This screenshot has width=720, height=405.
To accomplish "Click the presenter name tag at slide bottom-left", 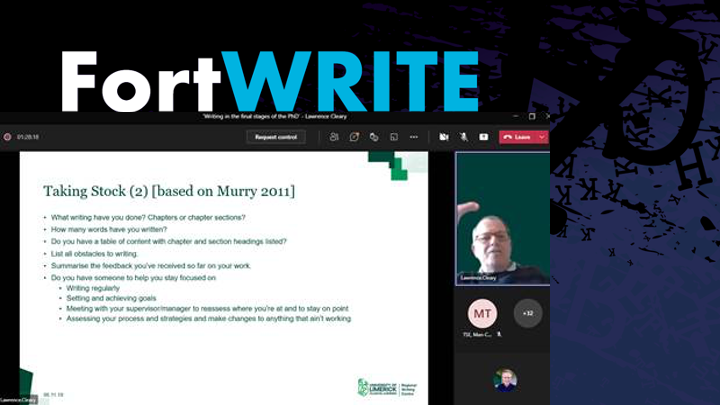I will click(18, 400).
